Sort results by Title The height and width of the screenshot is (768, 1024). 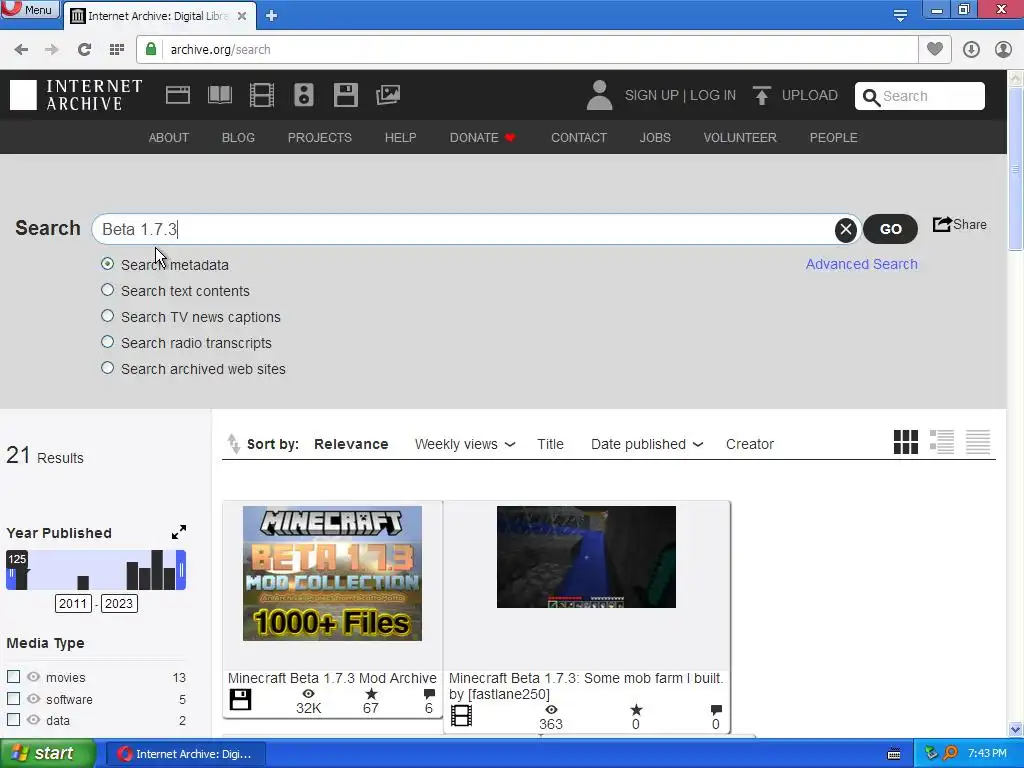pos(550,444)
